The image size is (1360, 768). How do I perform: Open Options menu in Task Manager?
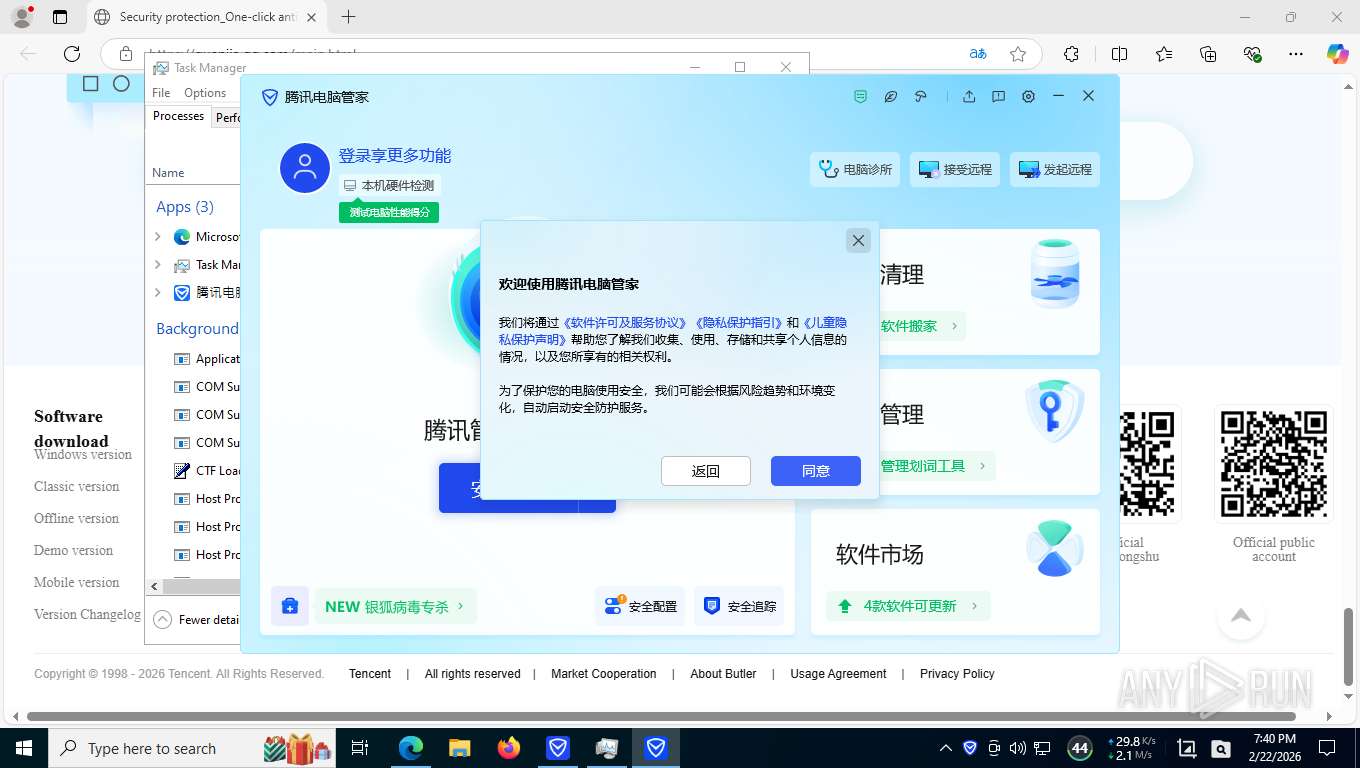pos(205,92)
